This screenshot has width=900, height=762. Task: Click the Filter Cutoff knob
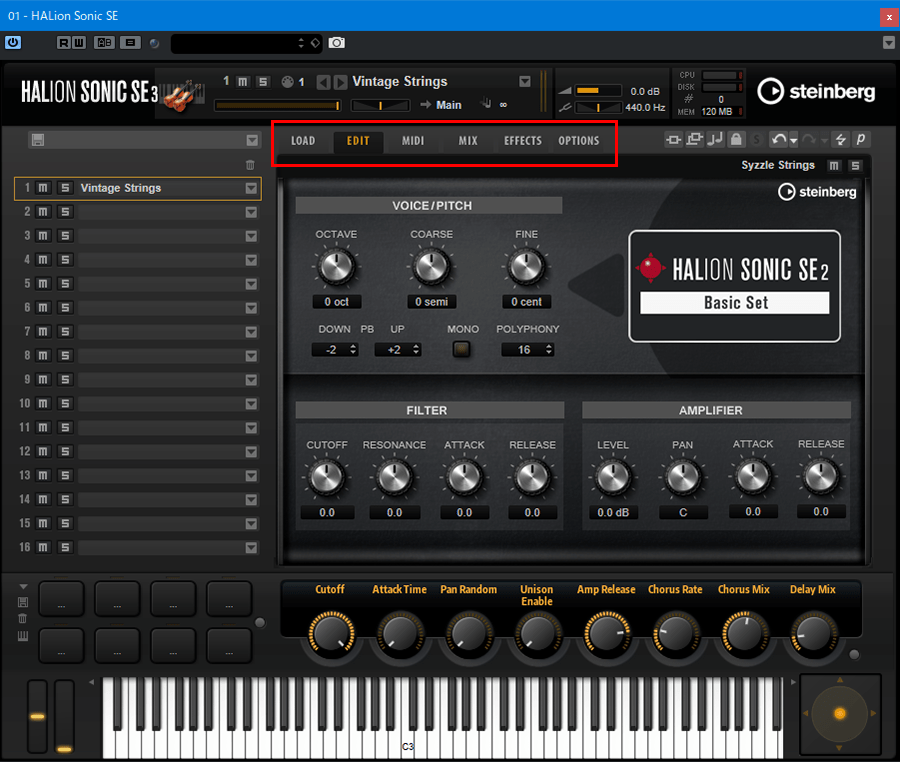tap(327, 477)
